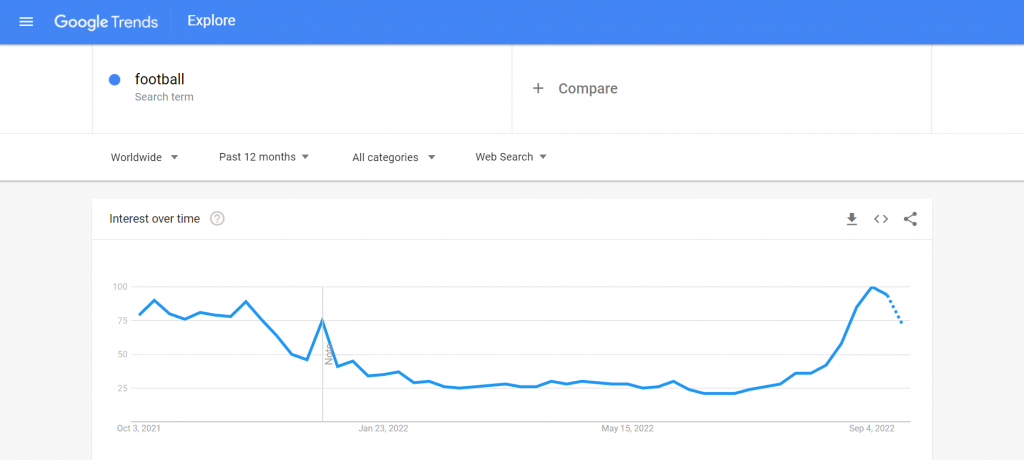The height and width of the screenshot is (460, 1024).
Task: Click the dotted partial-data line segment
Action: (895, 309)
